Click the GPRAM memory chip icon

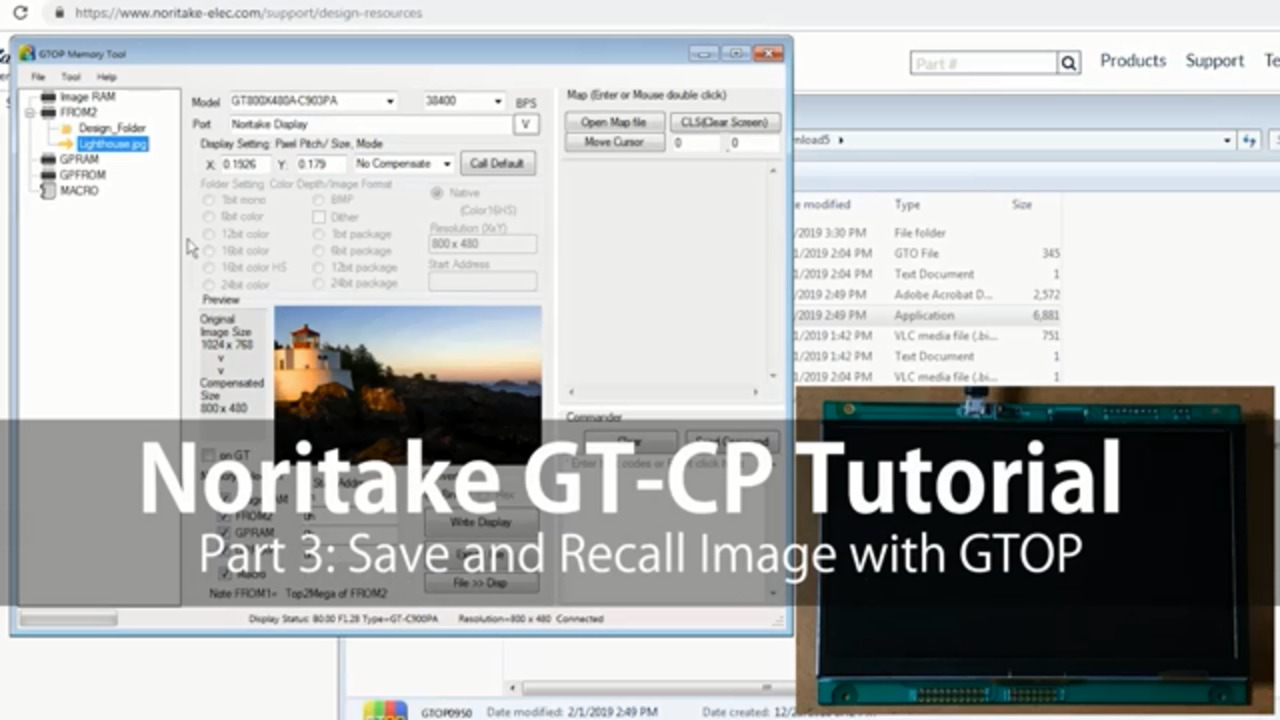tap(47, 159)
